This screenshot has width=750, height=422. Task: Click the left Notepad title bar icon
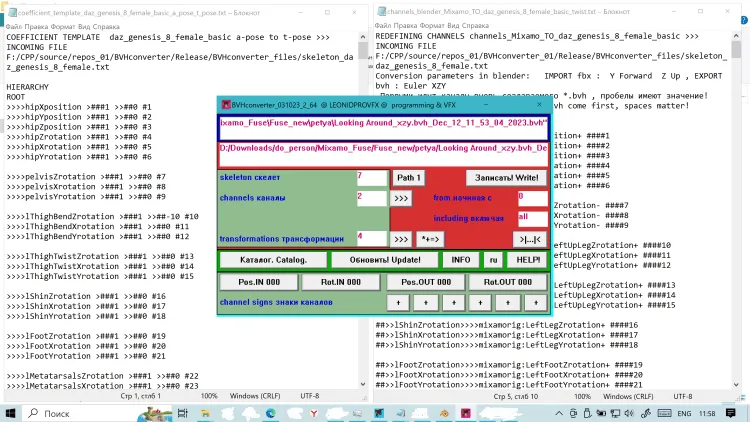click(12, 12)
